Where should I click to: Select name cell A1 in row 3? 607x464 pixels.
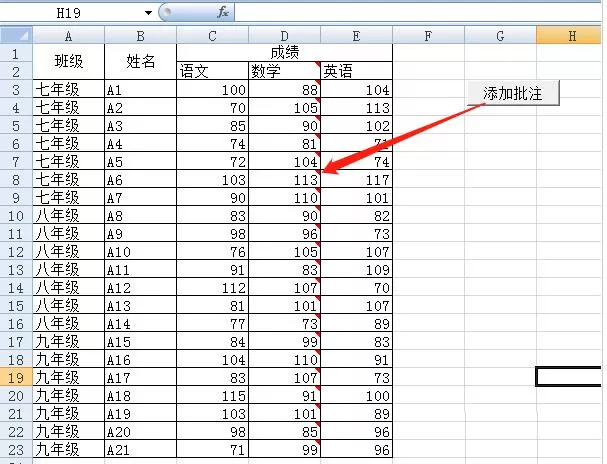[x=141, y=89]
